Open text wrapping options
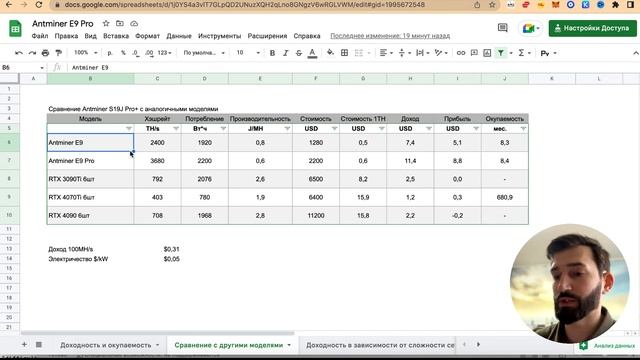 [x=422, y=53]
